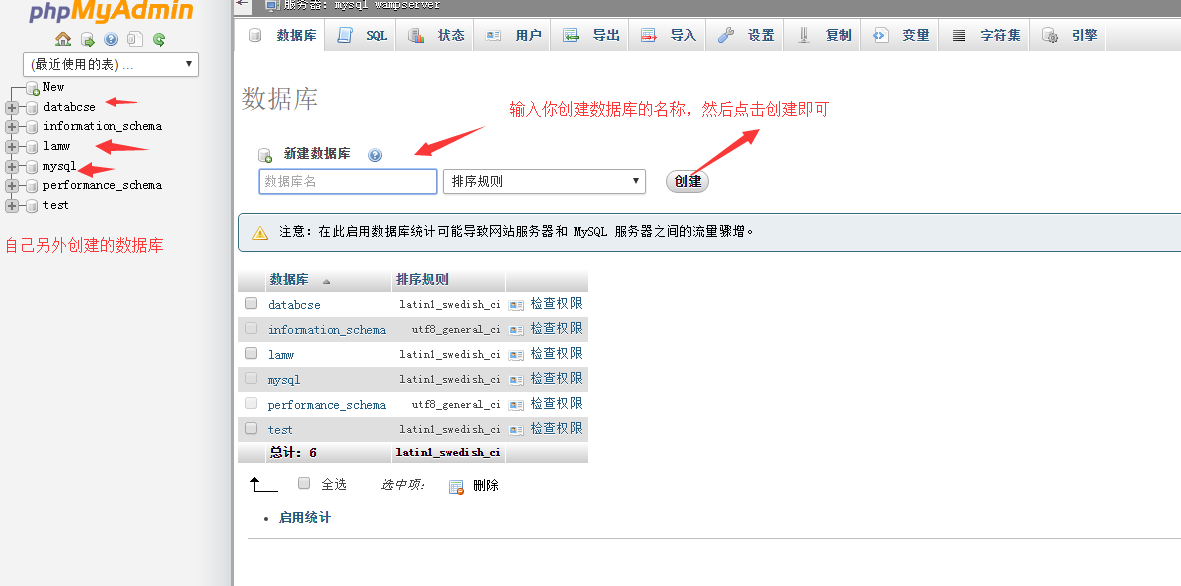
Task: Open the 复制 replication tab
Action: coord(822,35)
